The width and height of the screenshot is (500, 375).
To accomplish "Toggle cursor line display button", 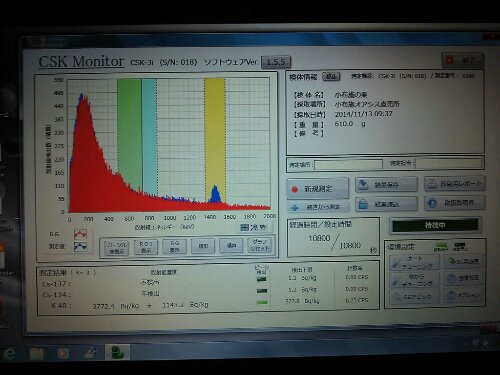I will pos(116,248).
